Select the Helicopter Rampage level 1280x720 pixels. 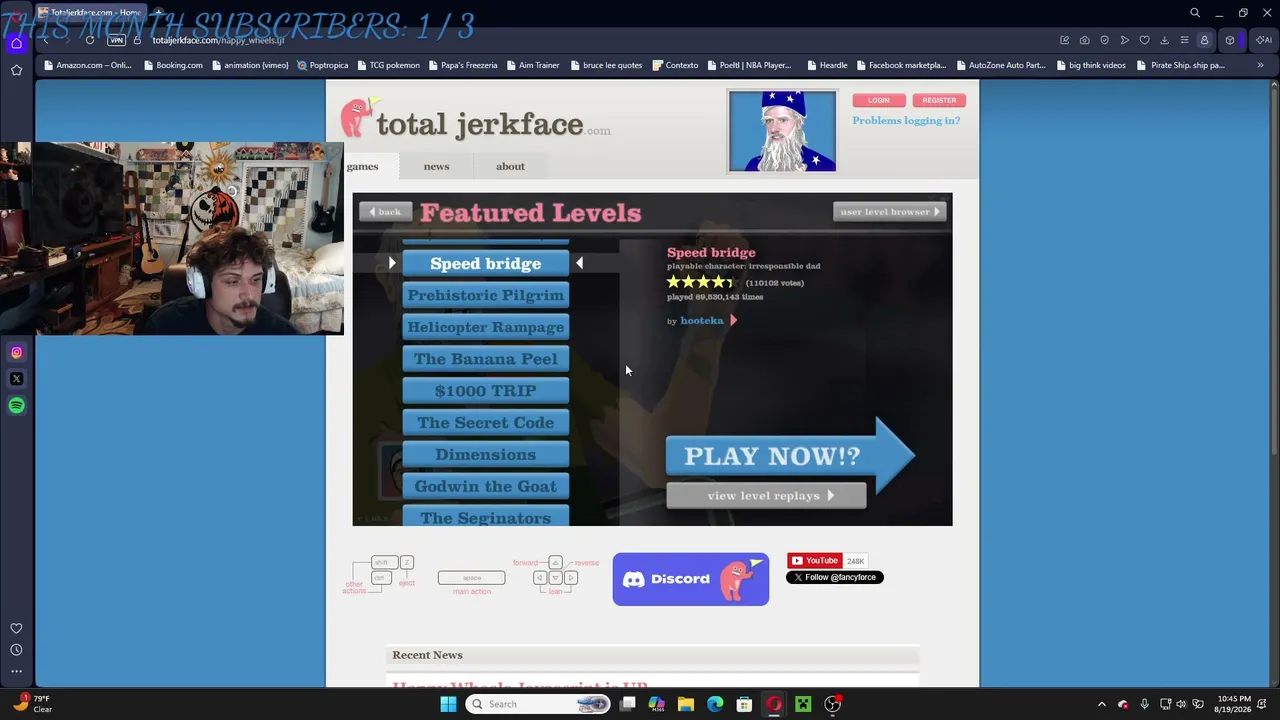pos(485,327)
